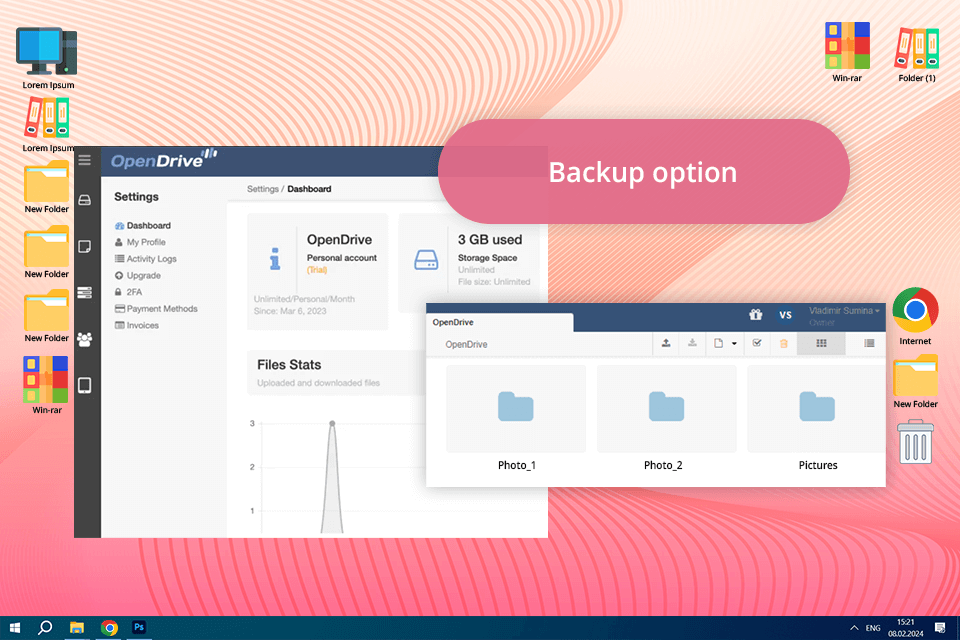
Task: Open the Lorem Ipsum binders desktop icon
Action: (47, 125)
